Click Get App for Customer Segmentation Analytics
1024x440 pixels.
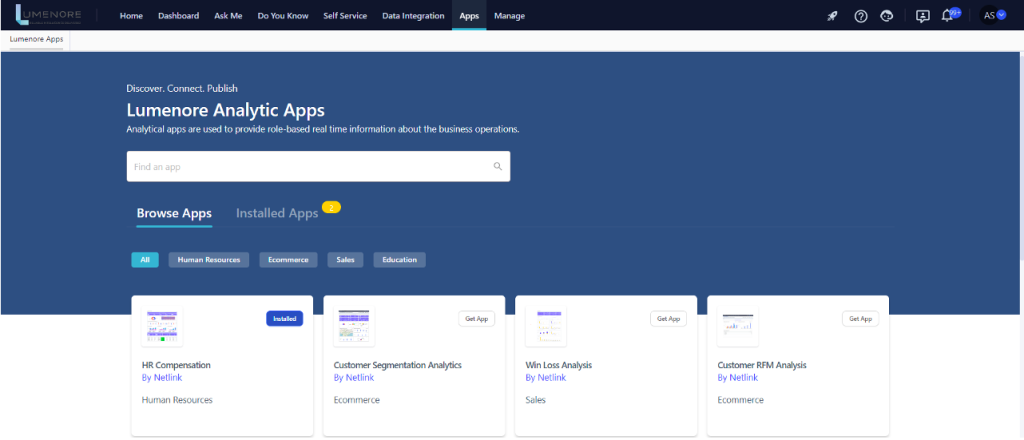click(476, 319)
